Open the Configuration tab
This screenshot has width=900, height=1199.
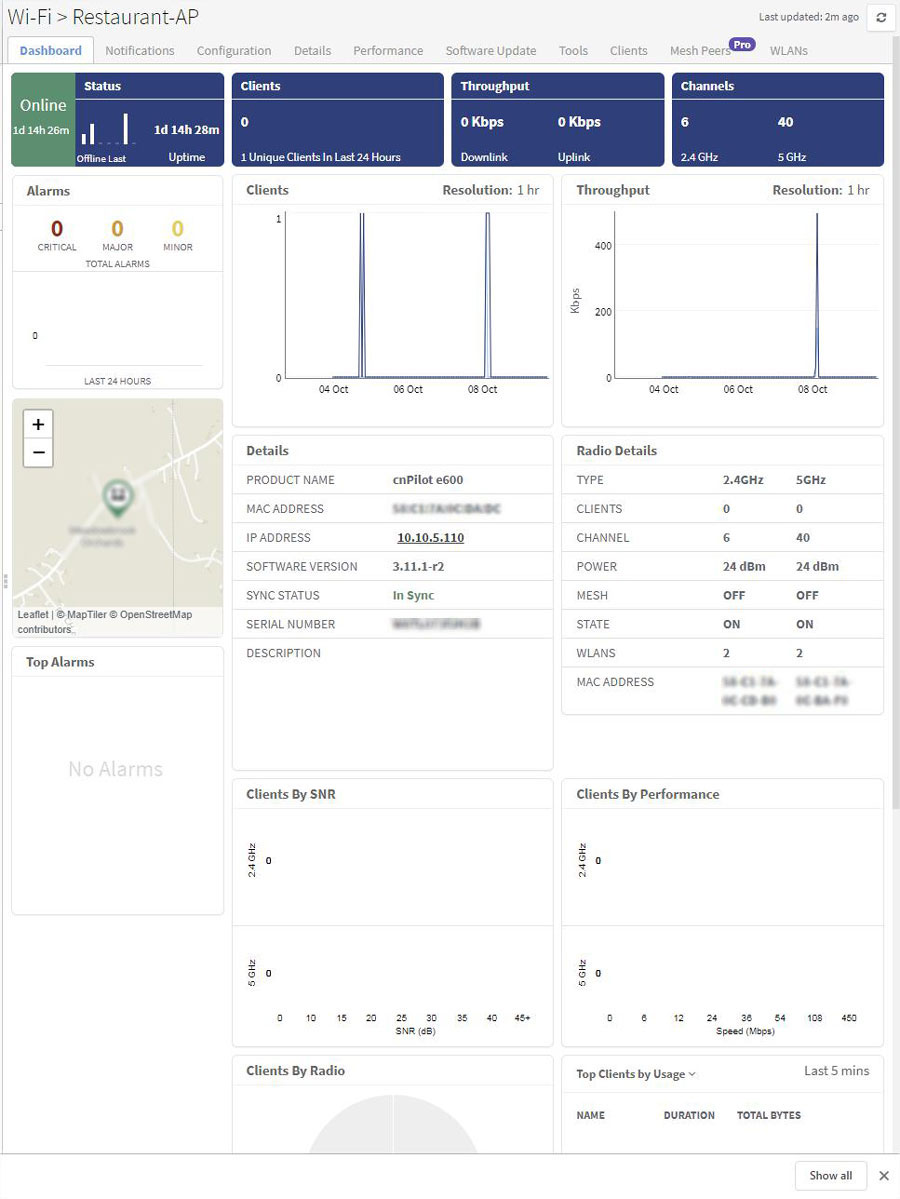(x=234, y=50)
